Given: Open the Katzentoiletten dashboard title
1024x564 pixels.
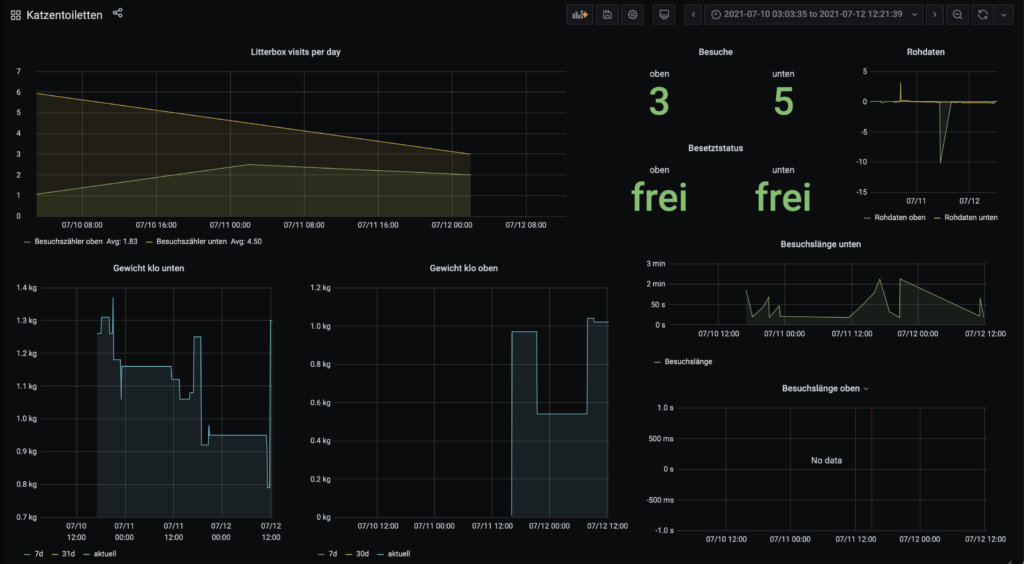Looking at the screenshot, I should coord(64,15).
